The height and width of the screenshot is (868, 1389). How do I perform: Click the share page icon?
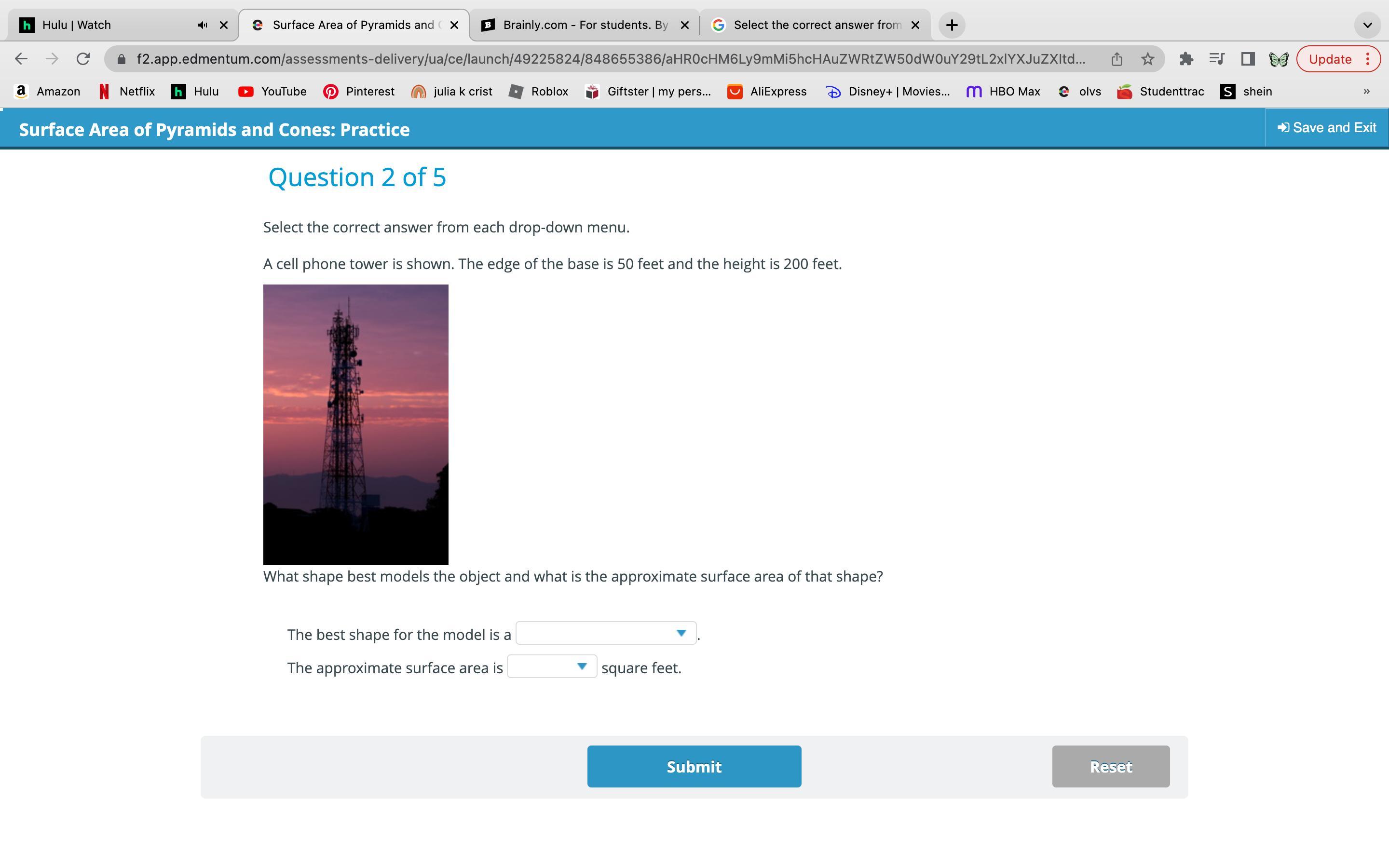(x=1117, y=59)
